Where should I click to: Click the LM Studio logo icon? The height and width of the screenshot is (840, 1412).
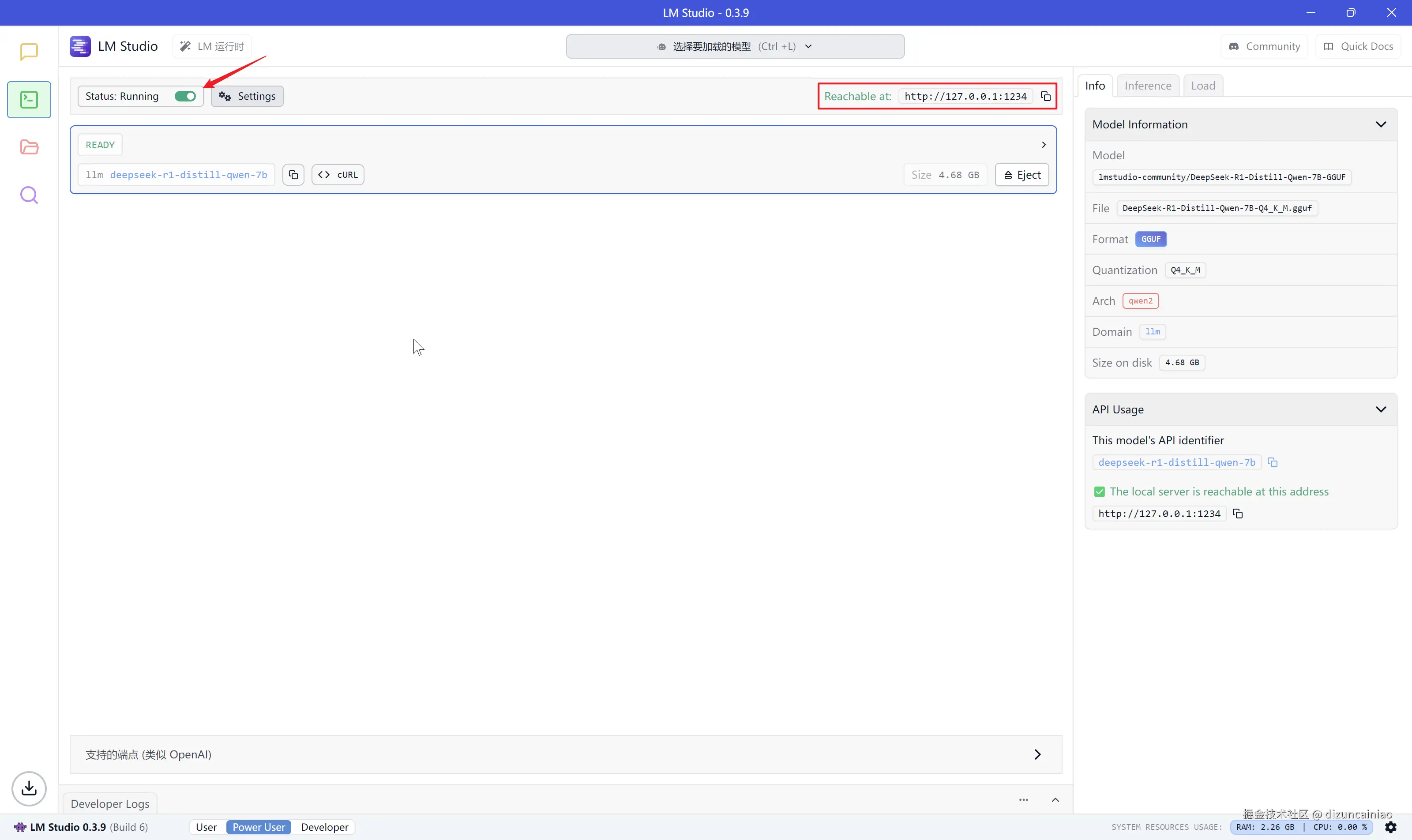pyautogui.click(x=80, y=46)
